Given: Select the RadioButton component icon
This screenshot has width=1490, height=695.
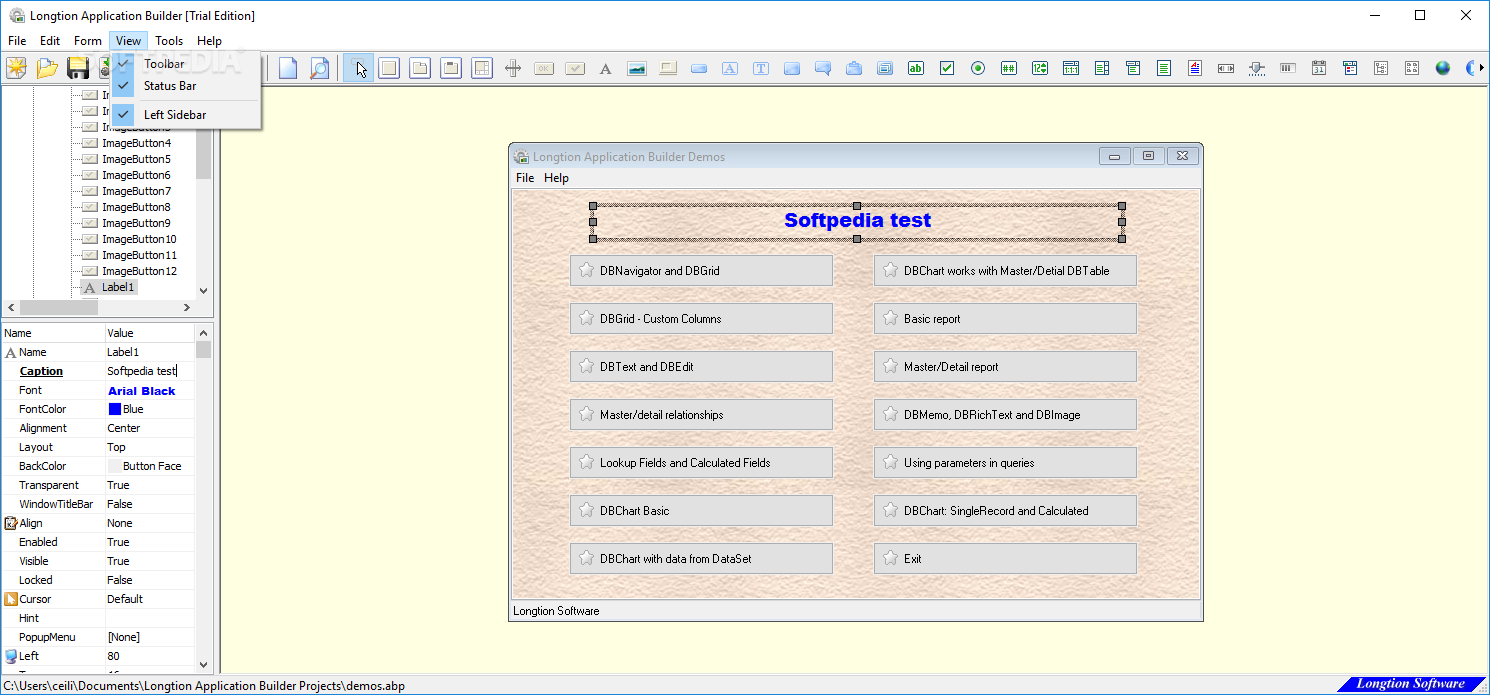Looking at the screenshot, I should pyautogui.click(x=978, y=68).
